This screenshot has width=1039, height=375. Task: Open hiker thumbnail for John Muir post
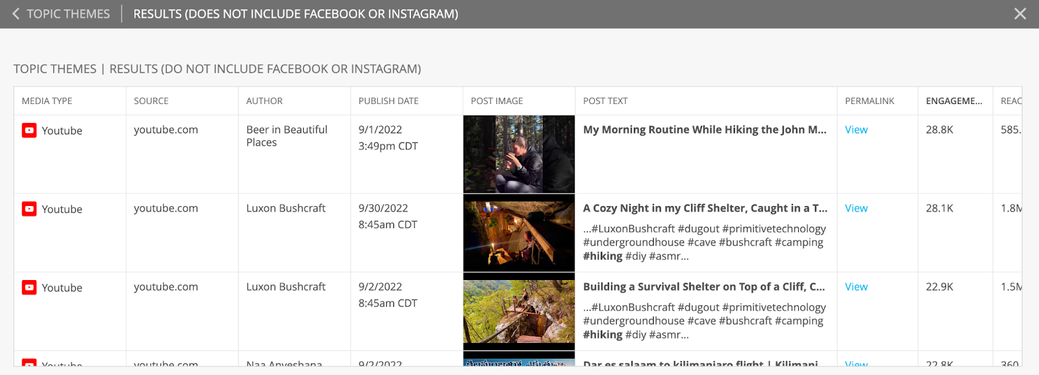tap(519, 154)
